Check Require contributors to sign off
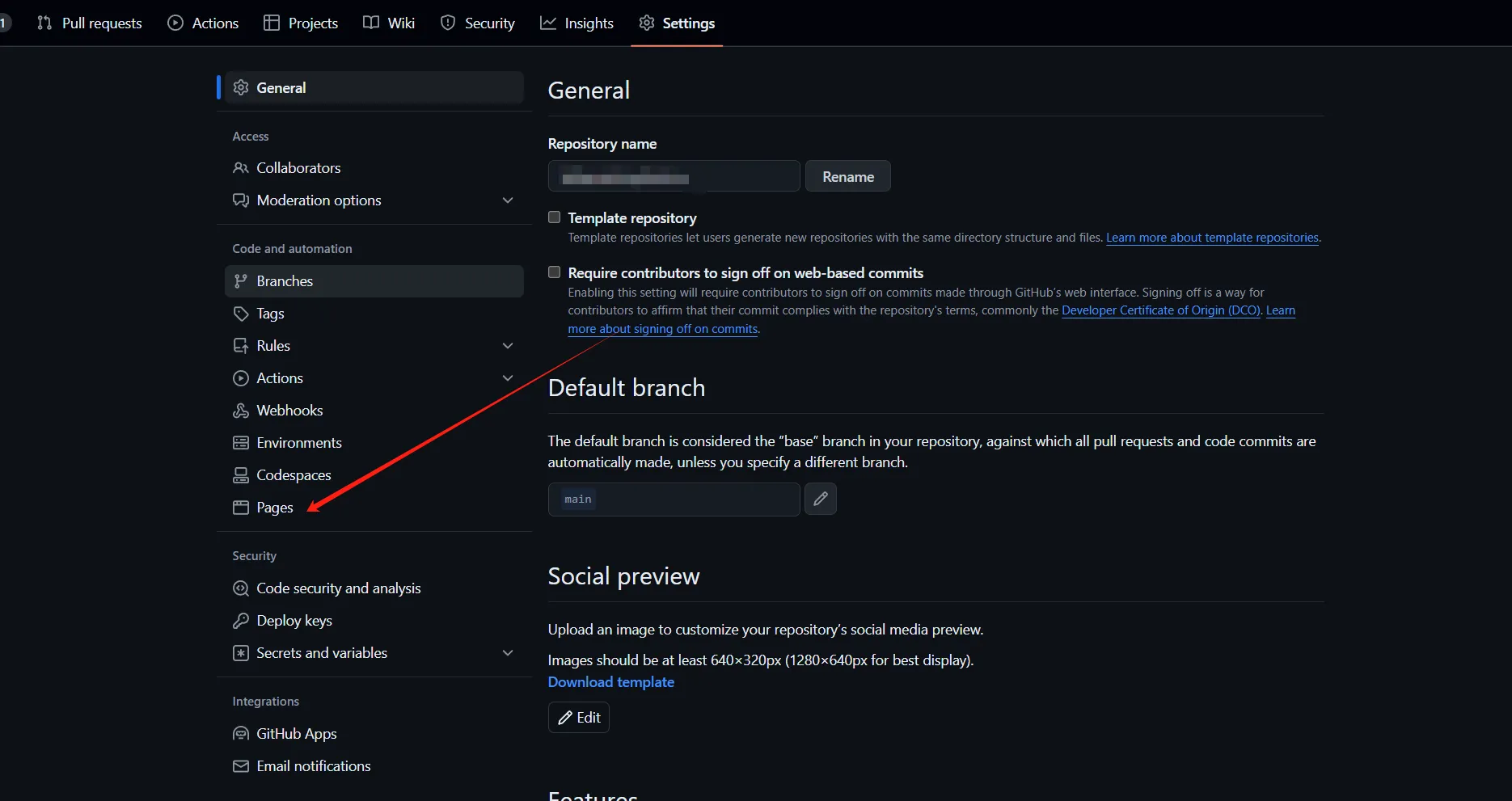 pos(555,272)
